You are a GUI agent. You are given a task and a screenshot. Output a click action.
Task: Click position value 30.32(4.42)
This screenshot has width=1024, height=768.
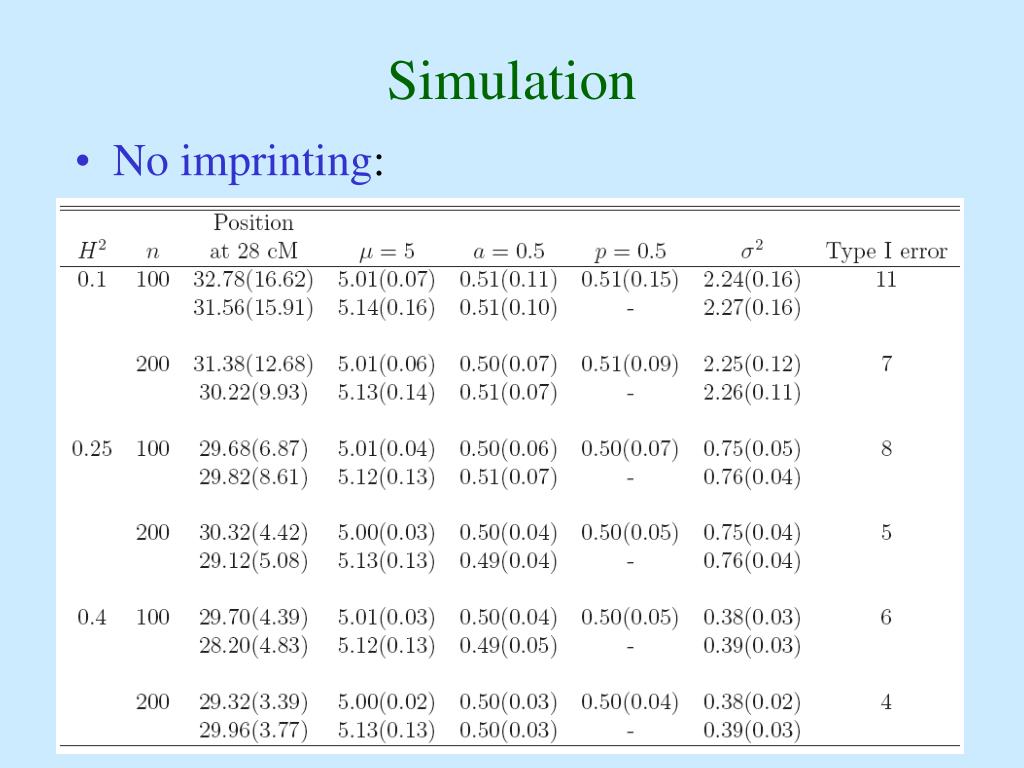[x=253, y=533]
